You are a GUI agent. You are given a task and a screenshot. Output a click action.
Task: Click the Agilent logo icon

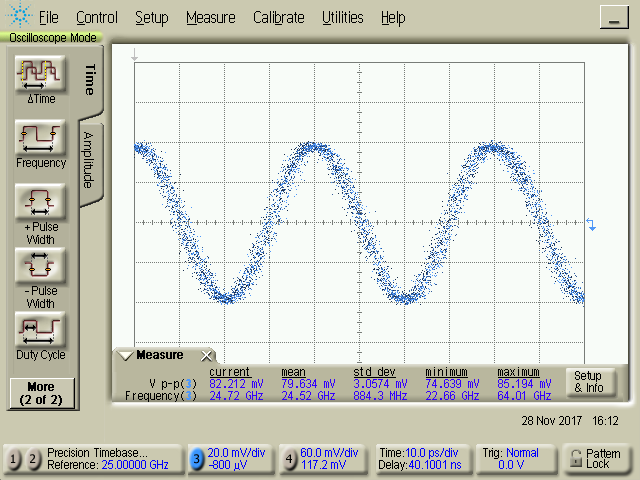click(18, 17)
